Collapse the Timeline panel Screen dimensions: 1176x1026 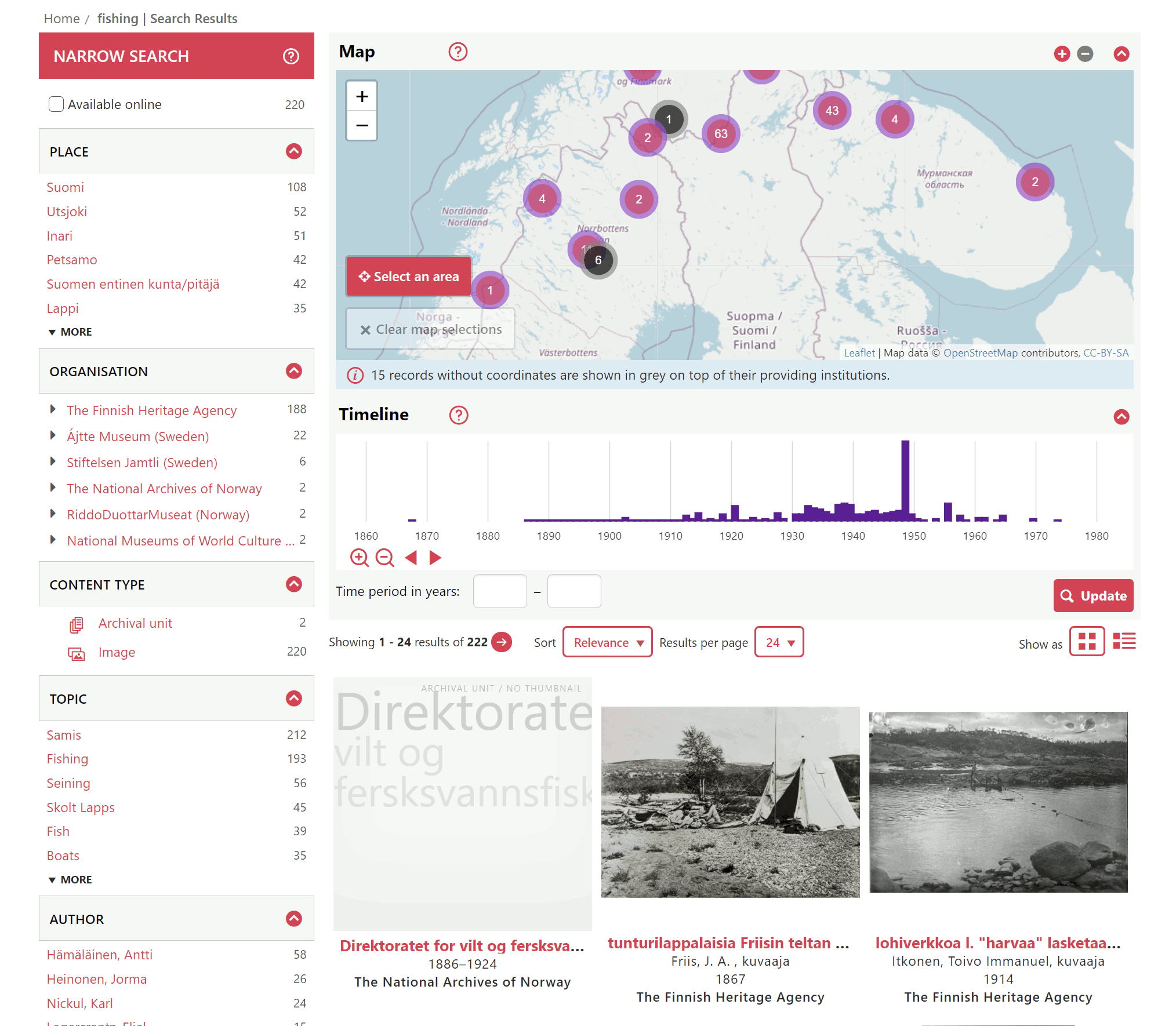click(1121, 417)
